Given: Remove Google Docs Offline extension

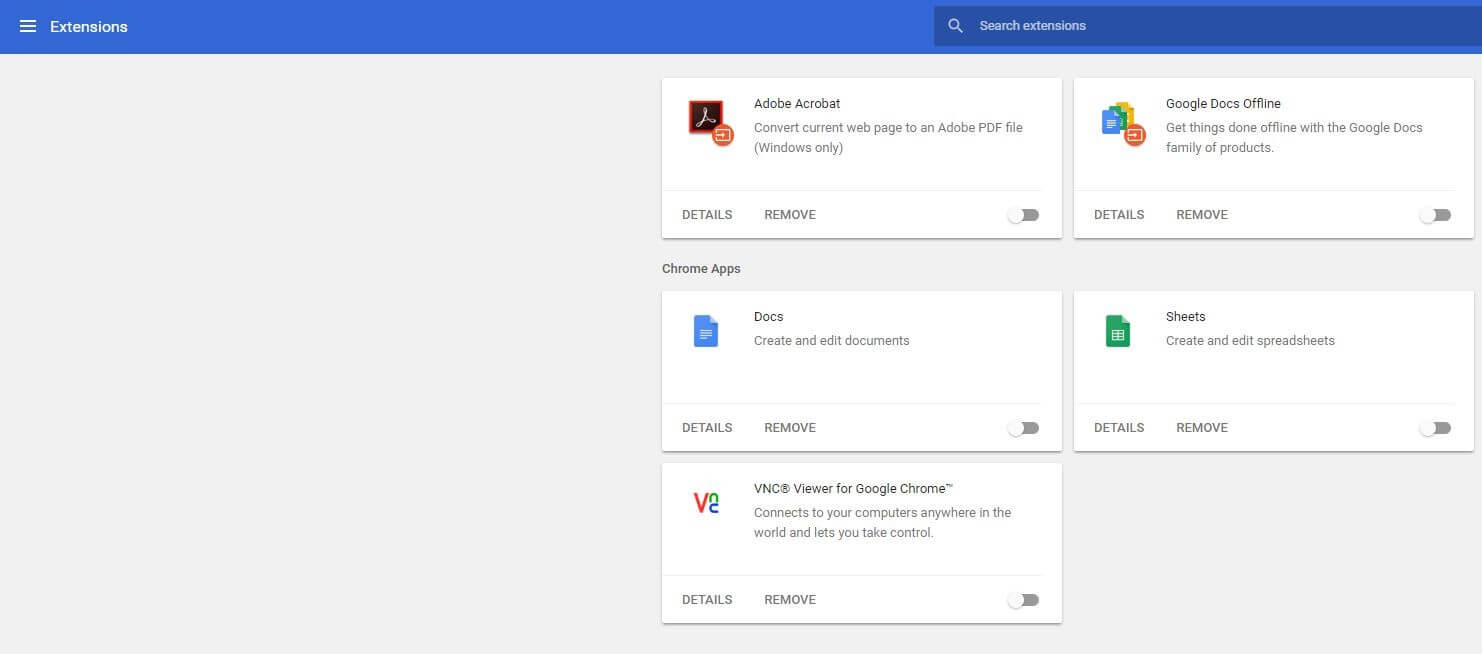Looking at the screenshot, I should point(1202,215).
